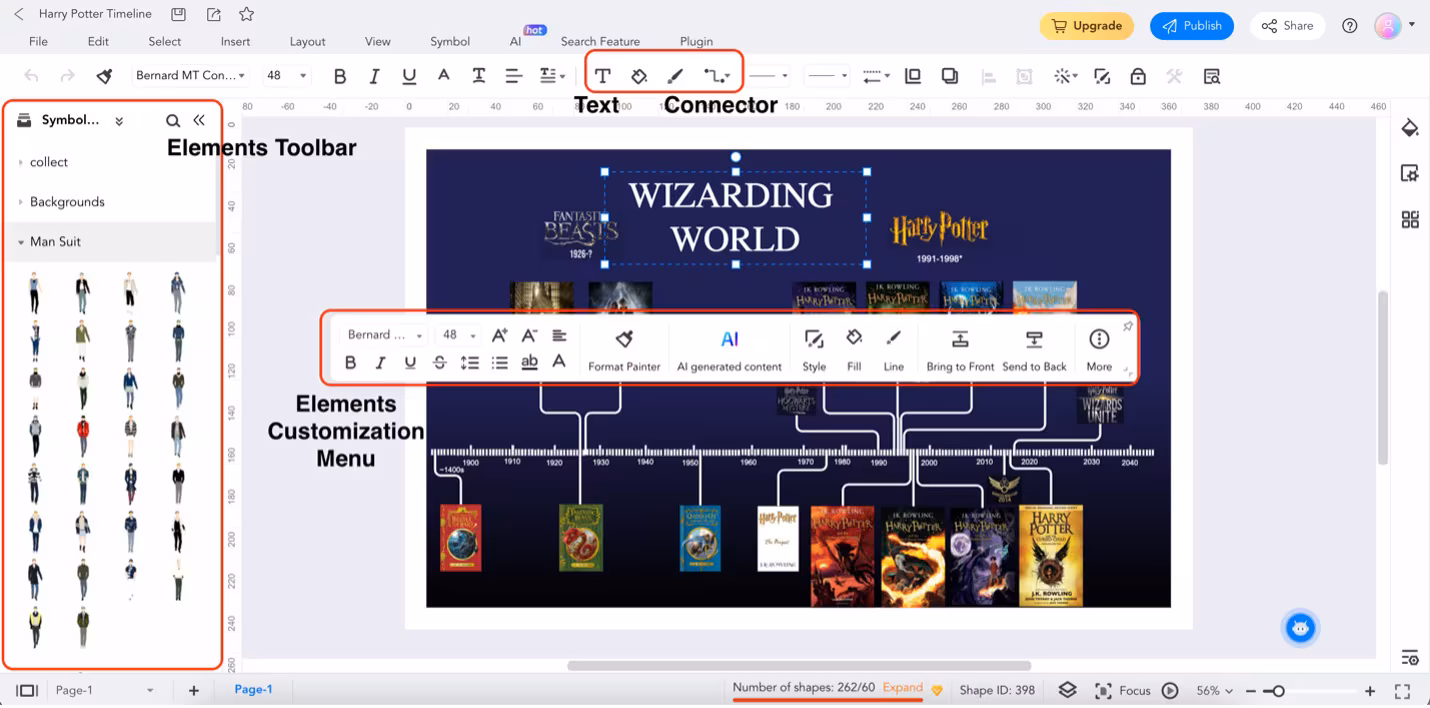Click the undo arrow in top toolbar

pyautogui.click(x=32, y=76)
